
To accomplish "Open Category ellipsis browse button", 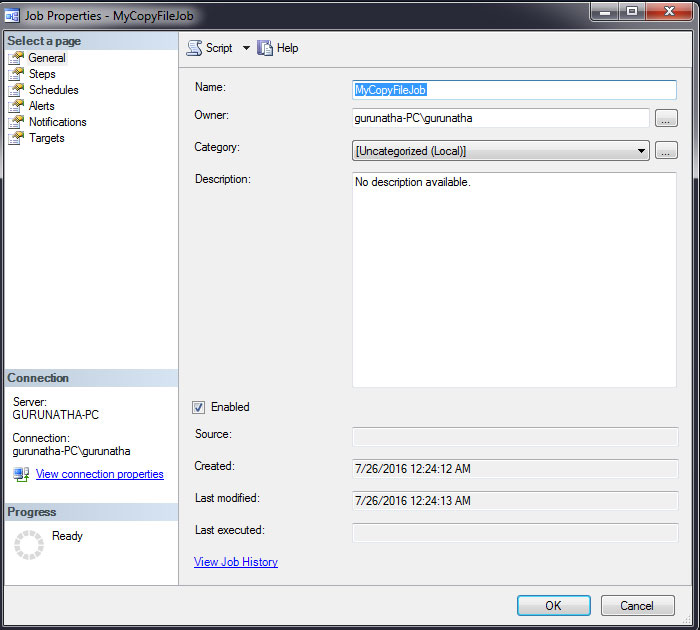I will [x=666, y=150].
